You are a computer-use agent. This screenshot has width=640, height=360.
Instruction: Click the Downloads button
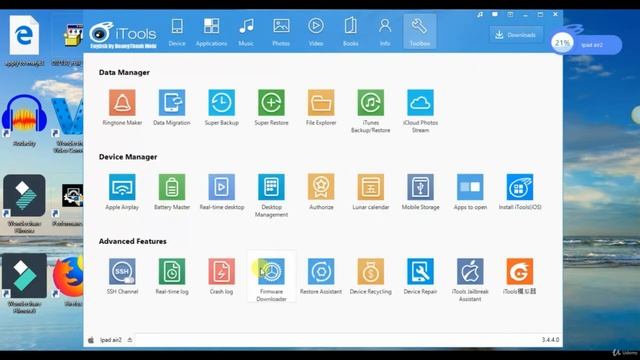pos(516,35)
